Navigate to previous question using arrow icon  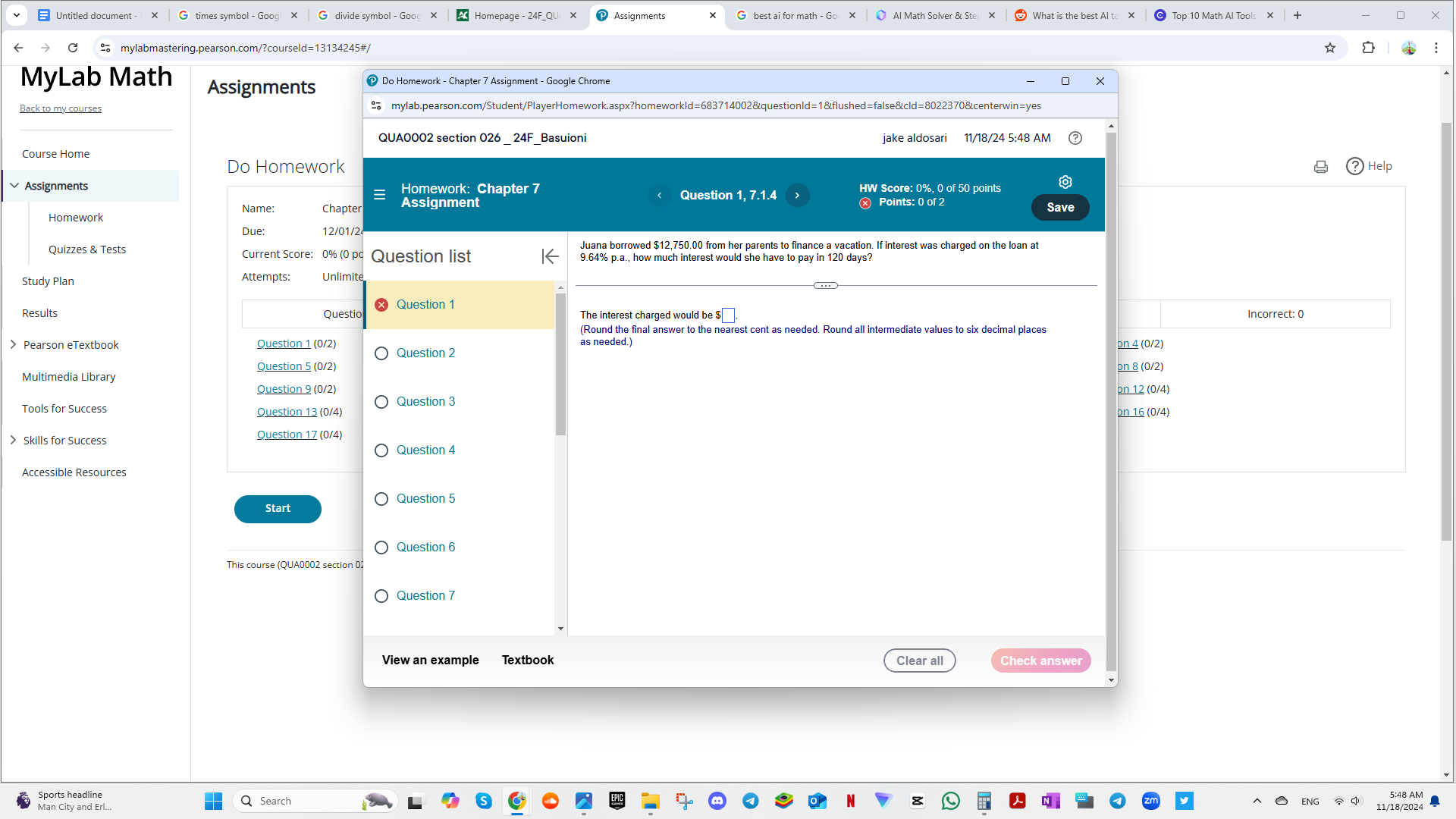tap(659, 195)
